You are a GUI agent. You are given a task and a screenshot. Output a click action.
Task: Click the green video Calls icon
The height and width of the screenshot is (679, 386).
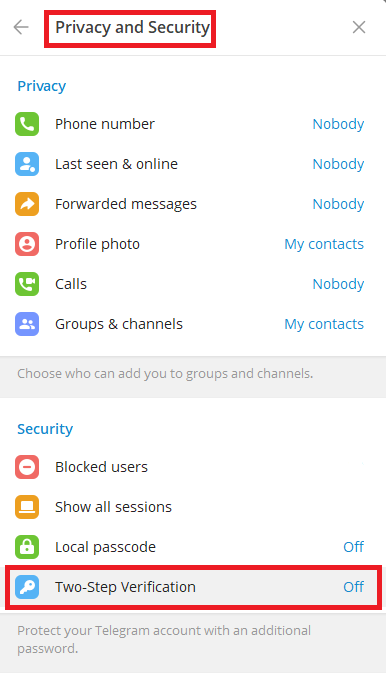click(27, 284)
